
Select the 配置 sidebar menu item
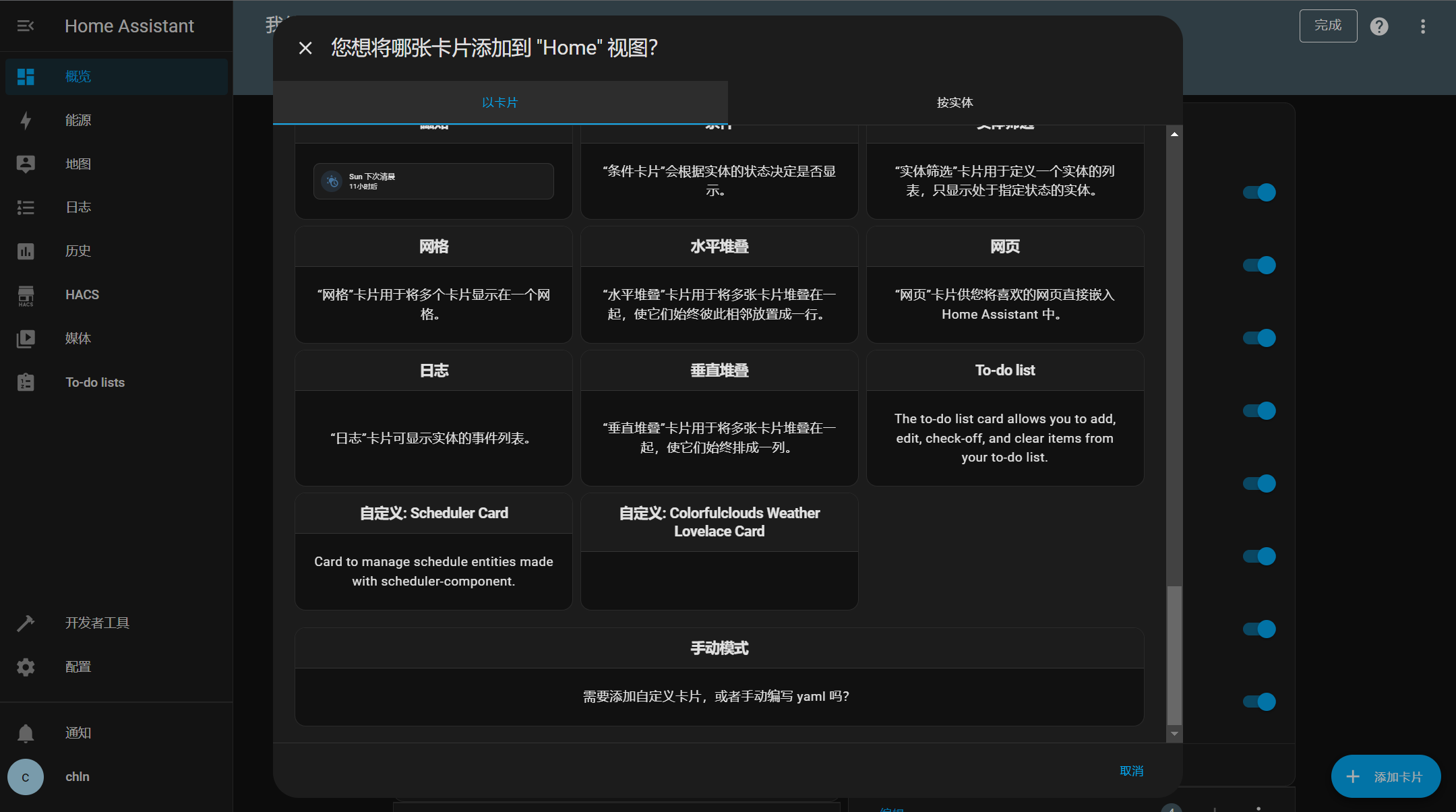tap(117, 666)
